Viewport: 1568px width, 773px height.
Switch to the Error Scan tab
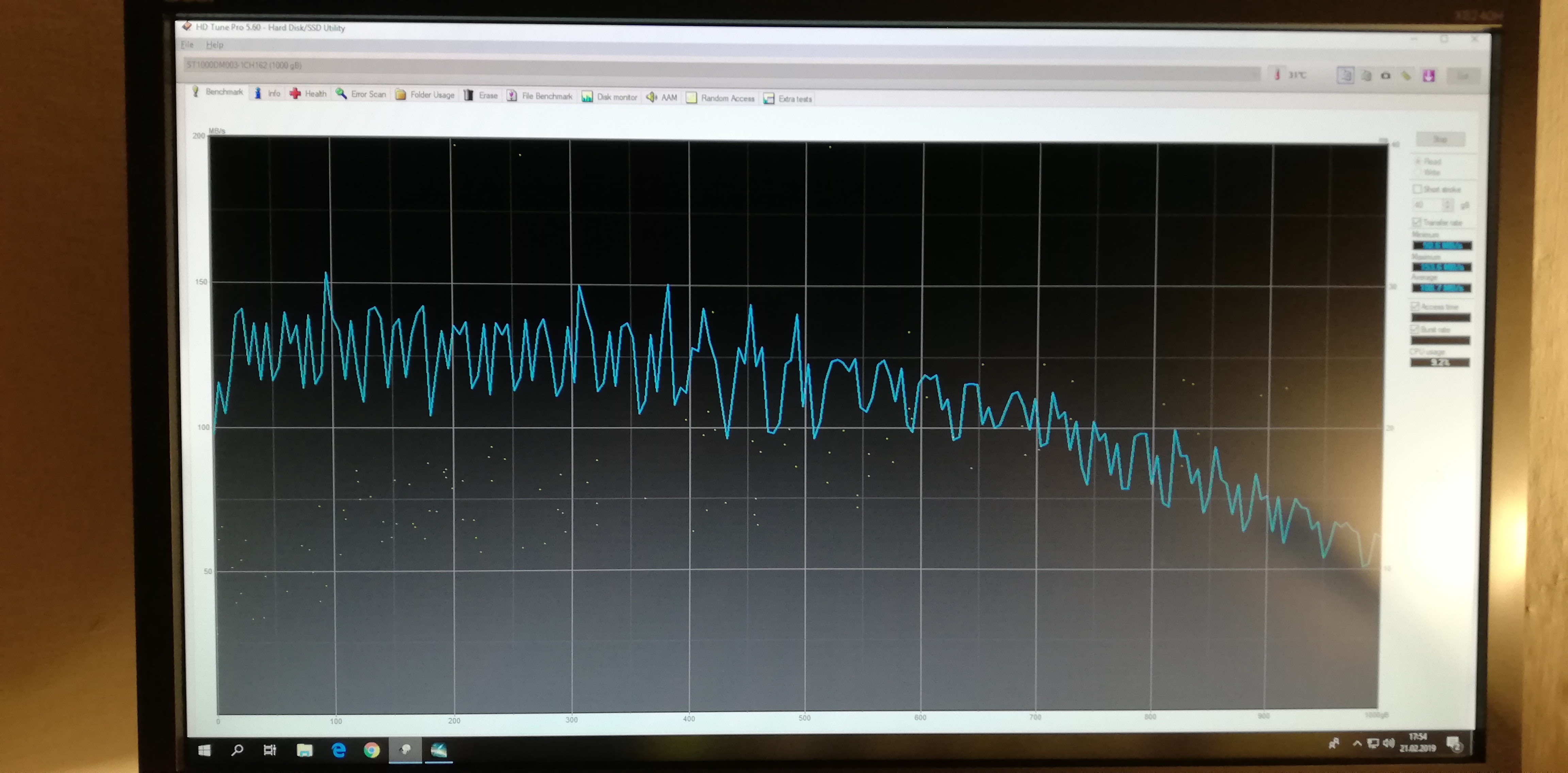[361, 94]
